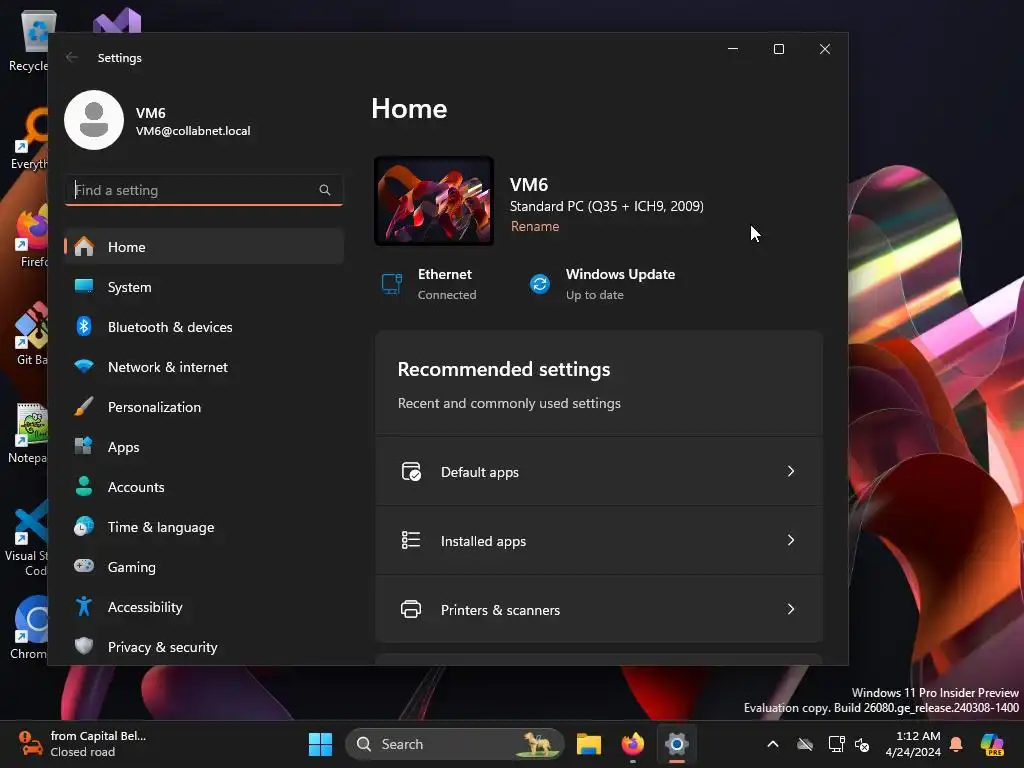Viewport: 1024px width, 768px height.
Task: Open the Windows Start button
Action: (320, 744)
